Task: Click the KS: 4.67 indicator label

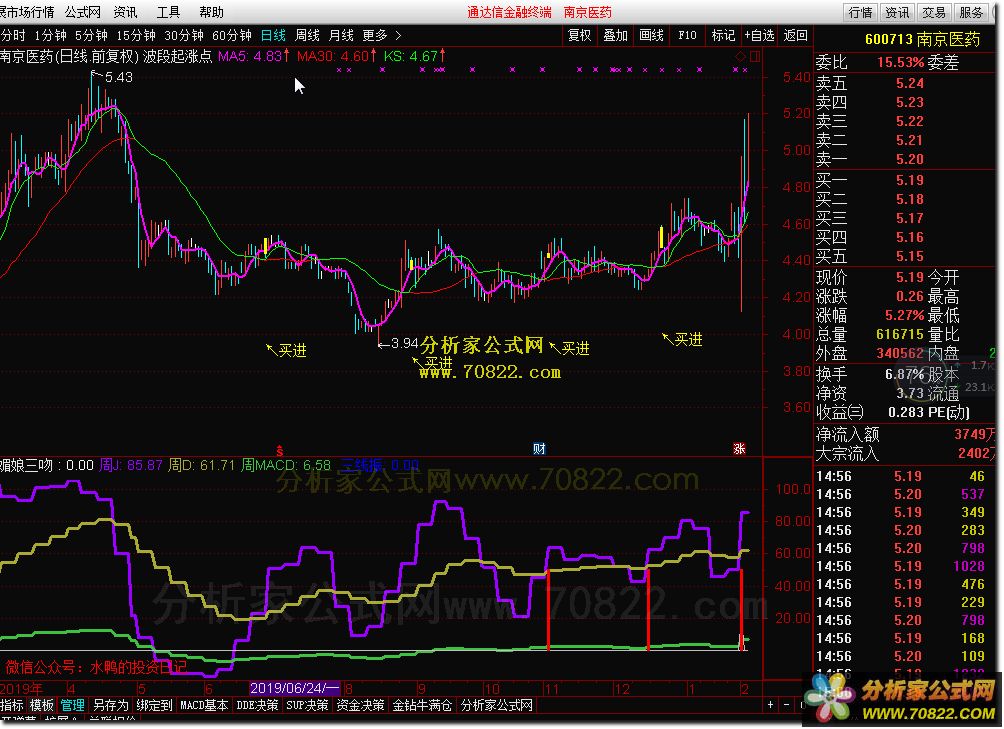Action: pos(415,56)
